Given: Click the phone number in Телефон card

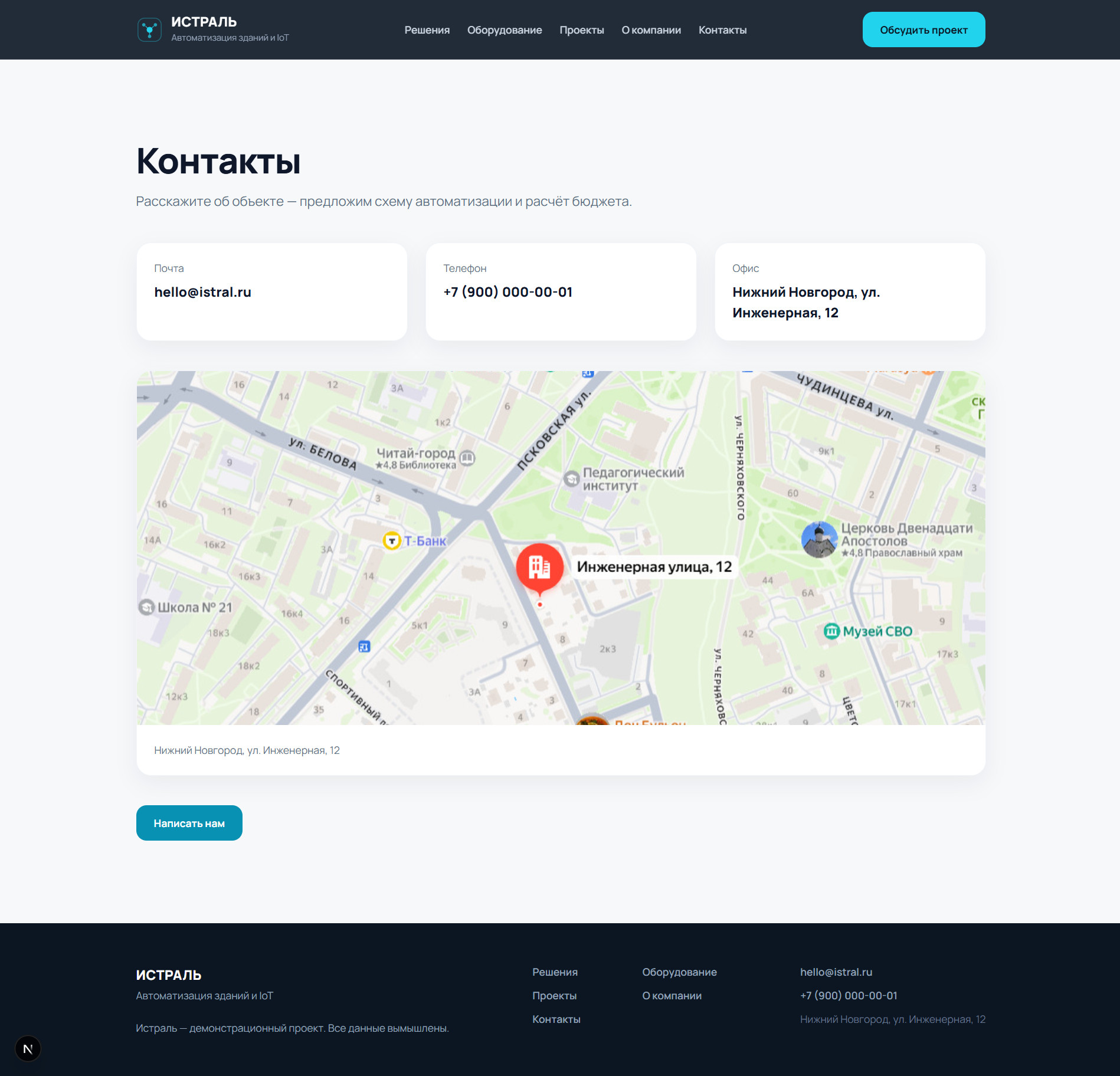Looking at the screenshot, I should 508,292.
